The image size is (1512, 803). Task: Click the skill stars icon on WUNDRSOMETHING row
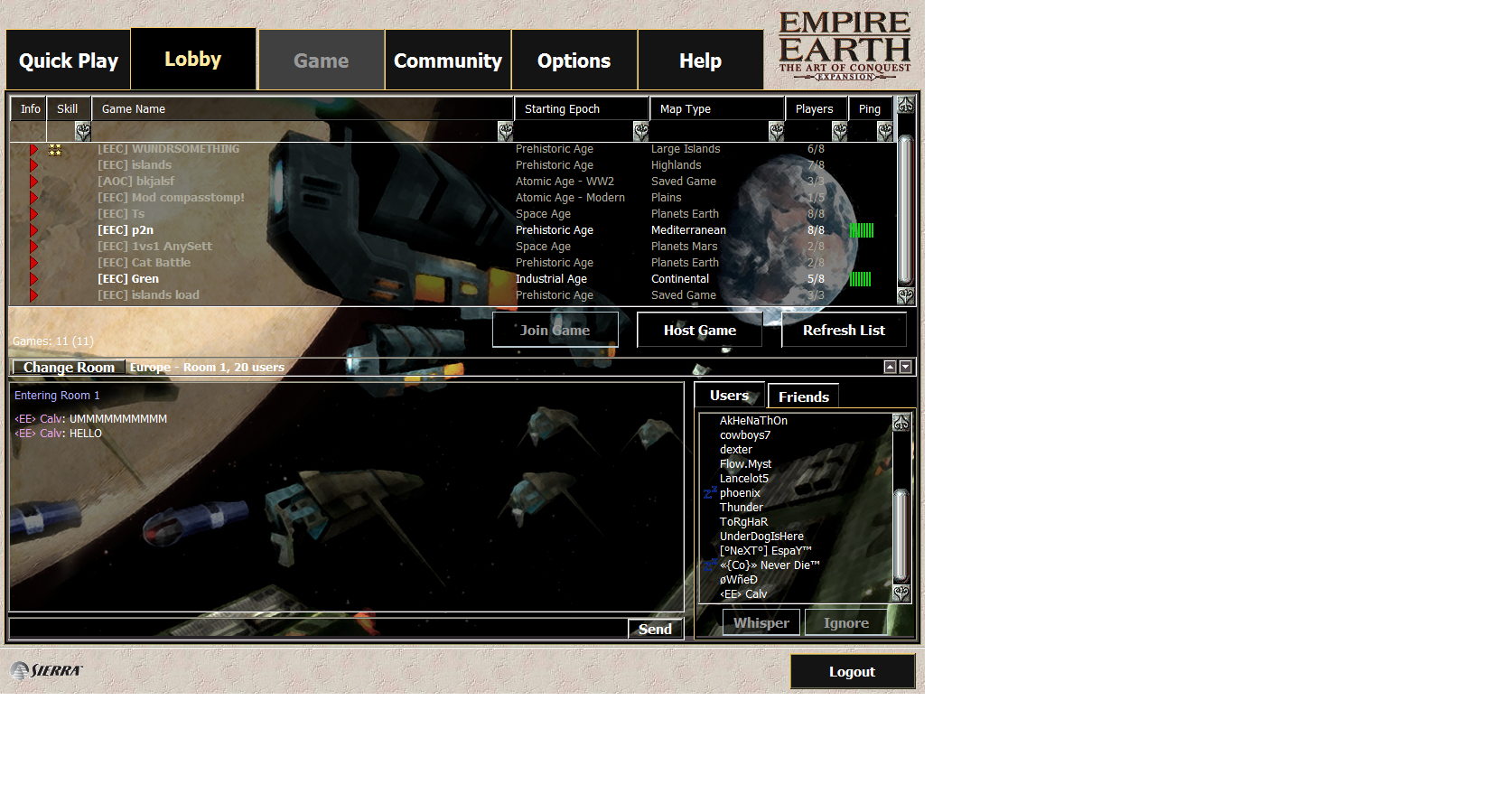click(55, 150)
